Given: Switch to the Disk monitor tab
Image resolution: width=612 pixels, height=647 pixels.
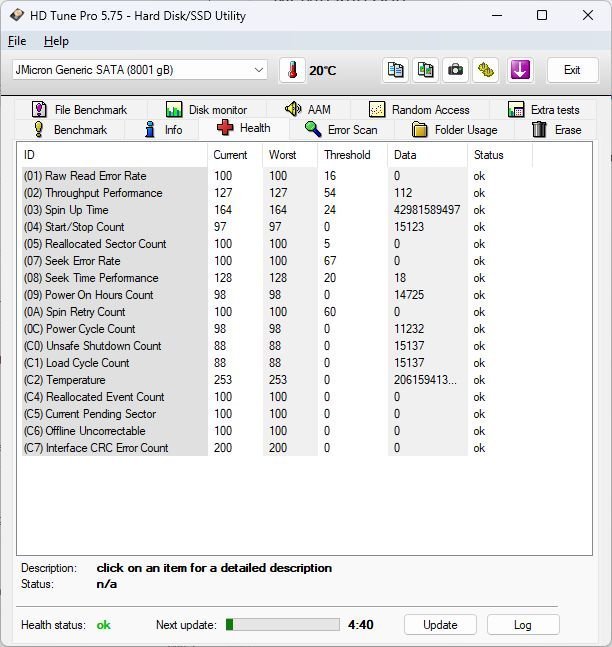Looking at the screenshot, I should click(206, 110).
